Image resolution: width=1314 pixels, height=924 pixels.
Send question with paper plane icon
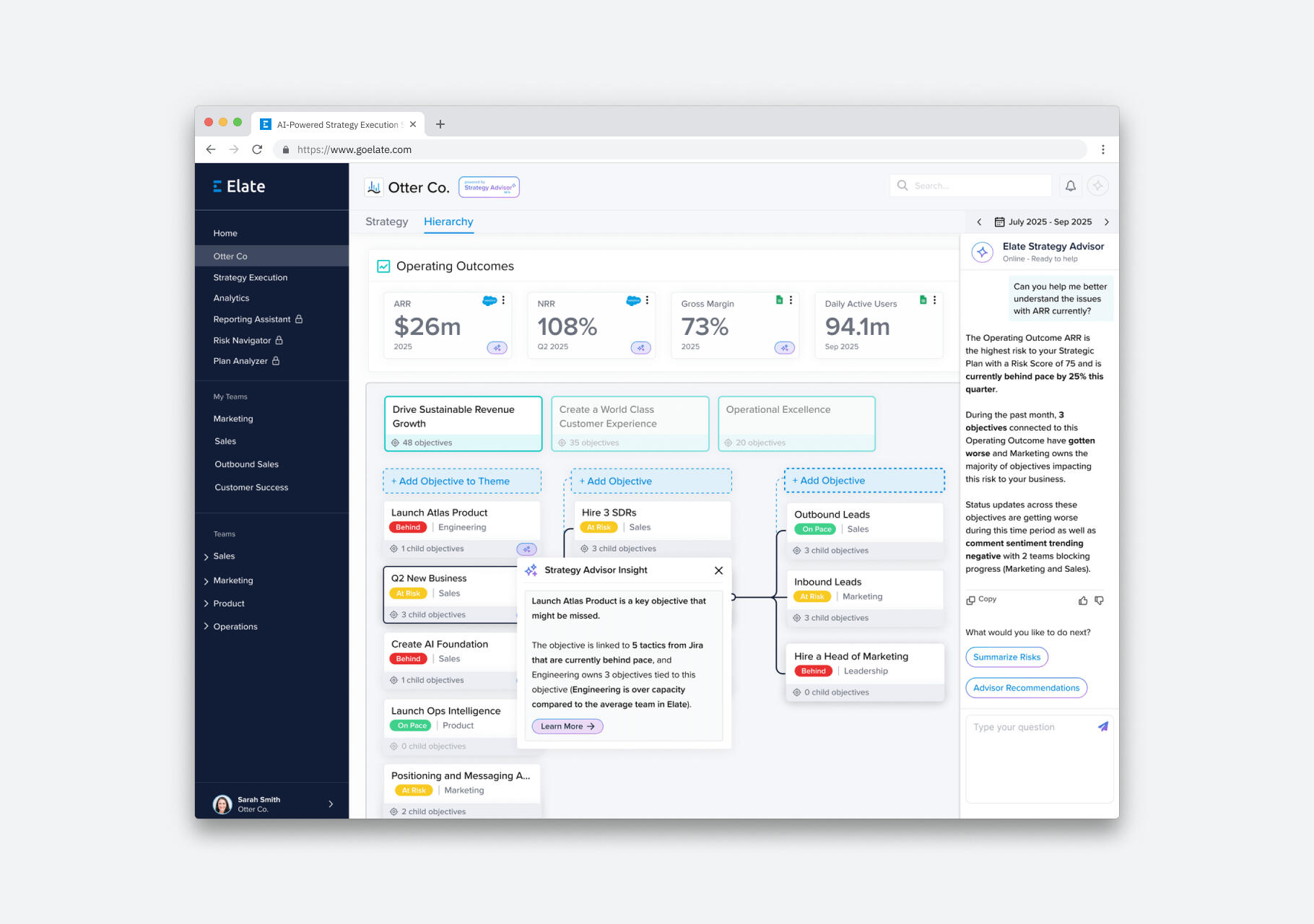point(1102,727)
